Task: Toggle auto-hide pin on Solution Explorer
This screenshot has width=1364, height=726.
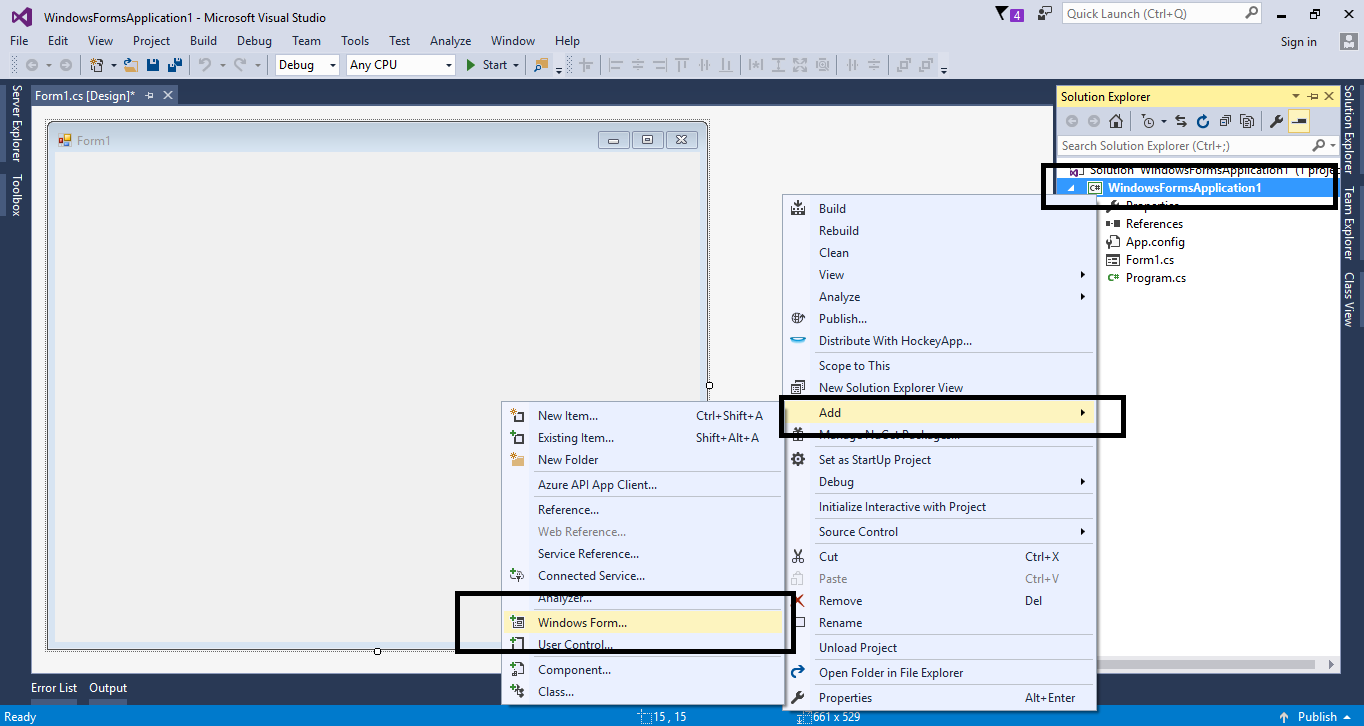Action: [1313, 97]
